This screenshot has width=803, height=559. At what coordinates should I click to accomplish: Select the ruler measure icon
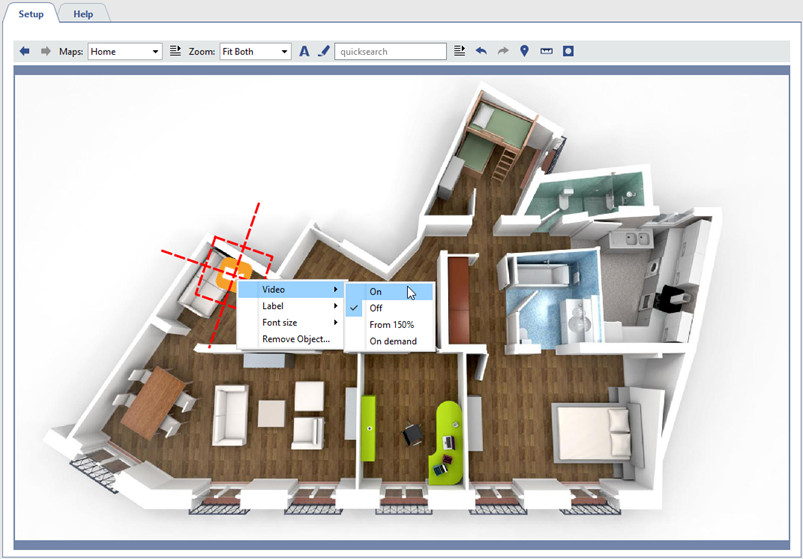click(x=546, y=51)
